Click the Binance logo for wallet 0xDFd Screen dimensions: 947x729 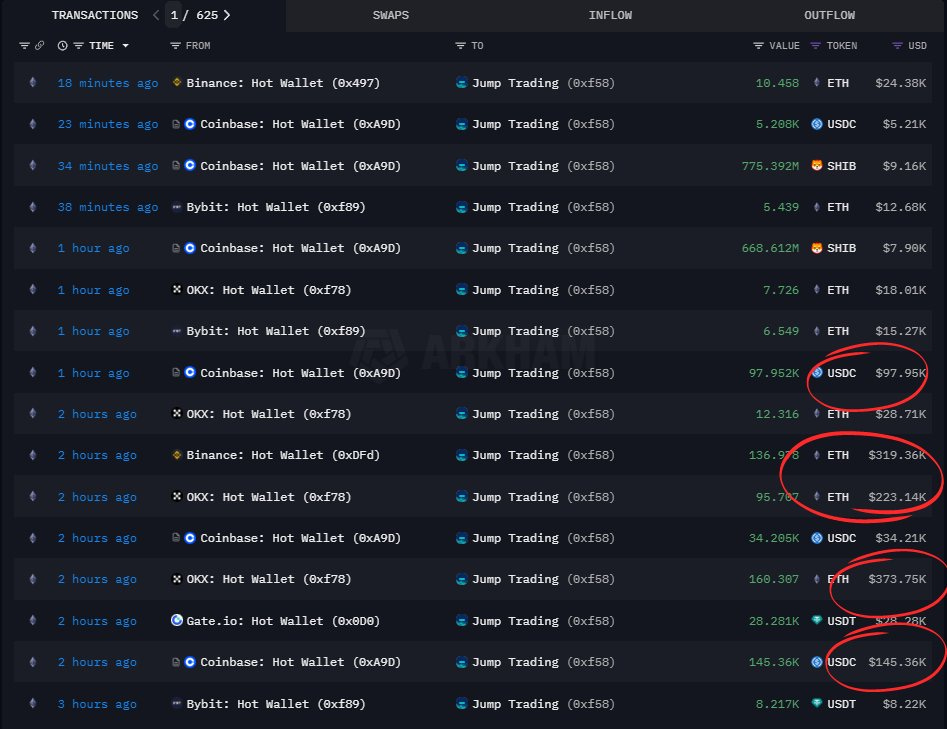[177, 455]
